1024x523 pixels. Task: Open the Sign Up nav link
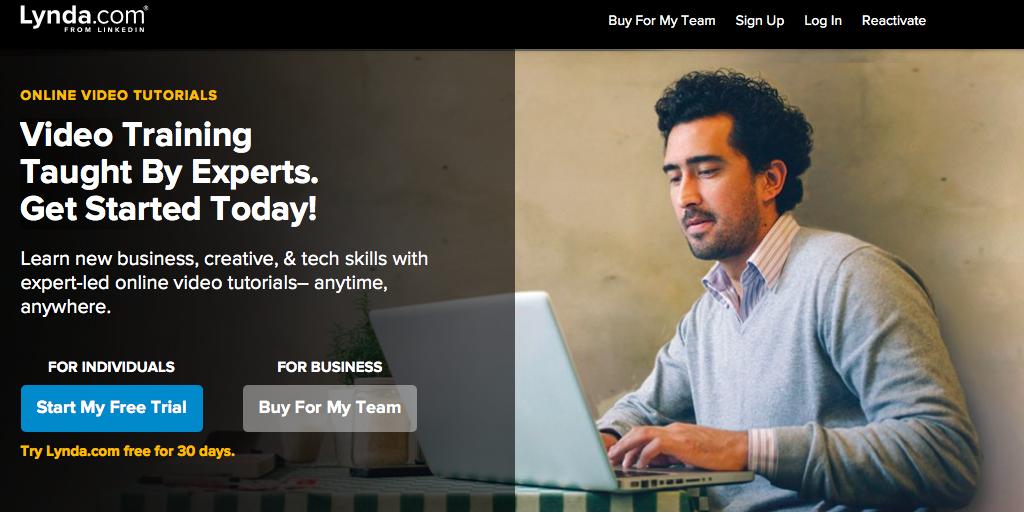click(x=760, y=20)
